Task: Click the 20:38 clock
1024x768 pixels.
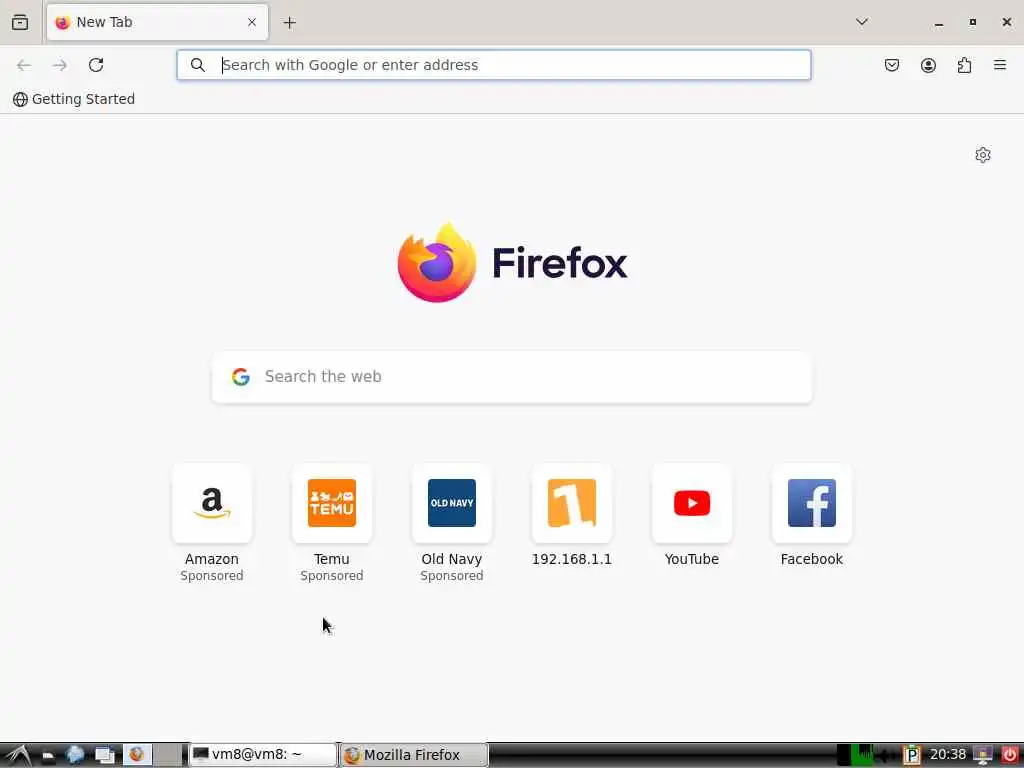Action: [948, 755]
